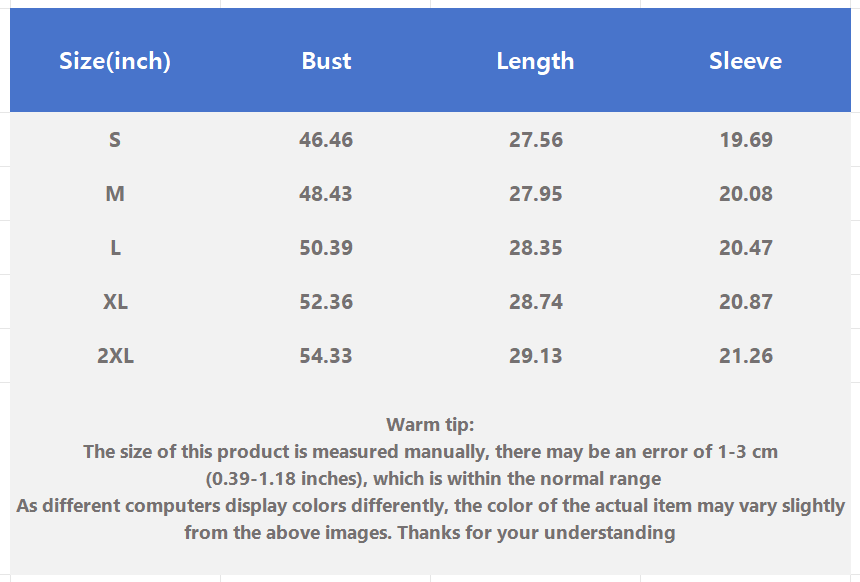Click the S size row label
Screen dimensions: 860x582
(x=115, y=140)
